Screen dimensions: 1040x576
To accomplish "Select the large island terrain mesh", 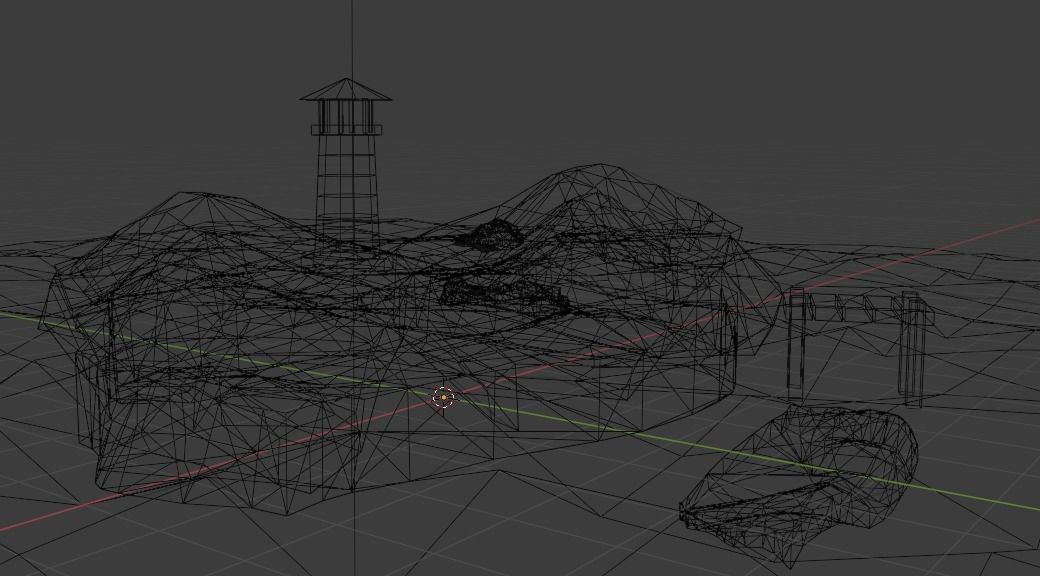I will coord(411,338).
